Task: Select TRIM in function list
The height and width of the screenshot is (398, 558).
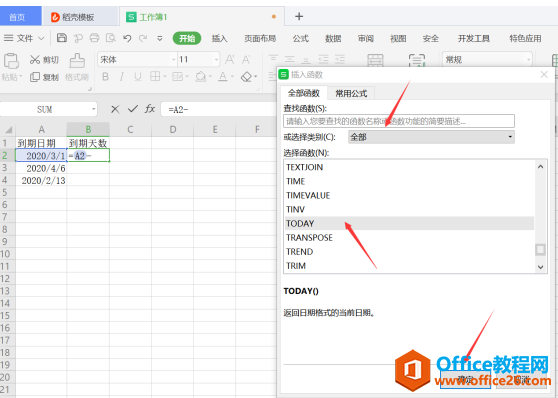Action: 409,266
